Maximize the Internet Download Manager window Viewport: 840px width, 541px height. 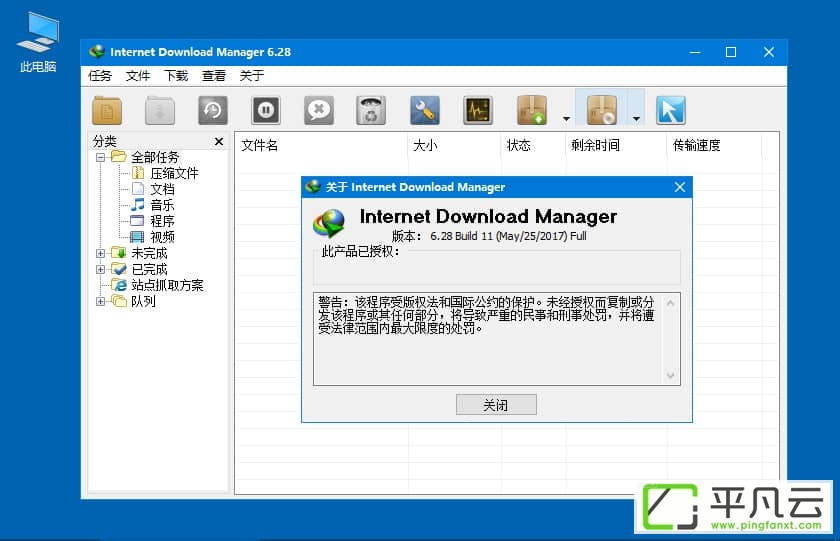(731, 52)
